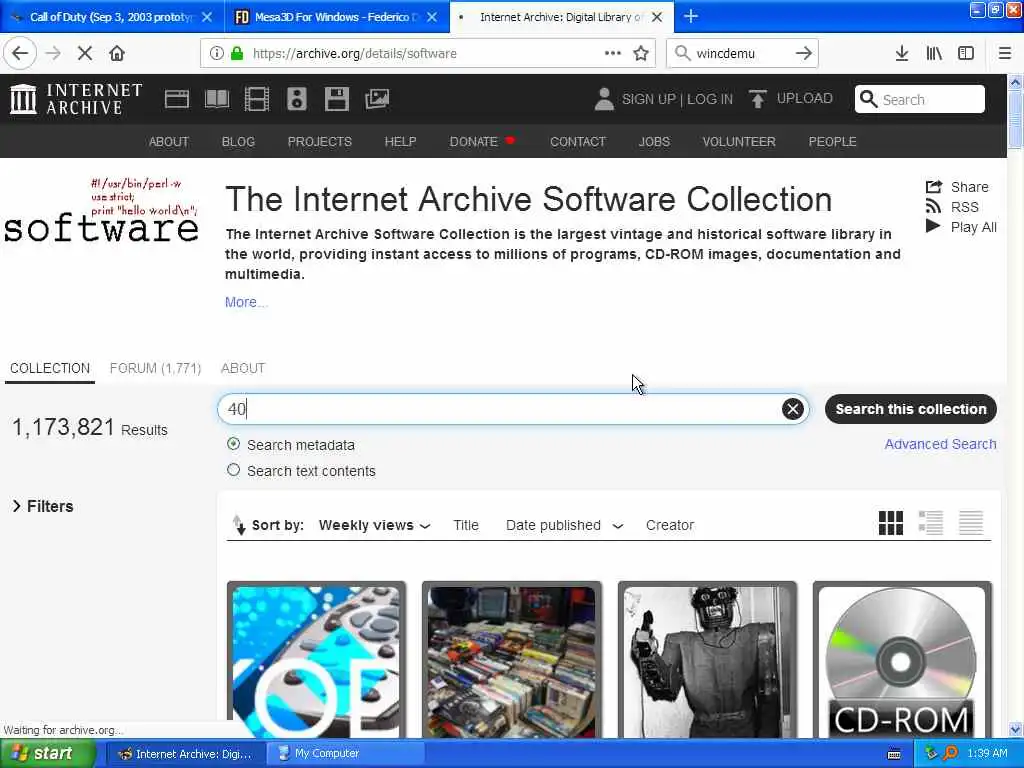This screenshot has height=768, width=1024.
Task: Open the Advanced Search link
Action: (940, 444)
